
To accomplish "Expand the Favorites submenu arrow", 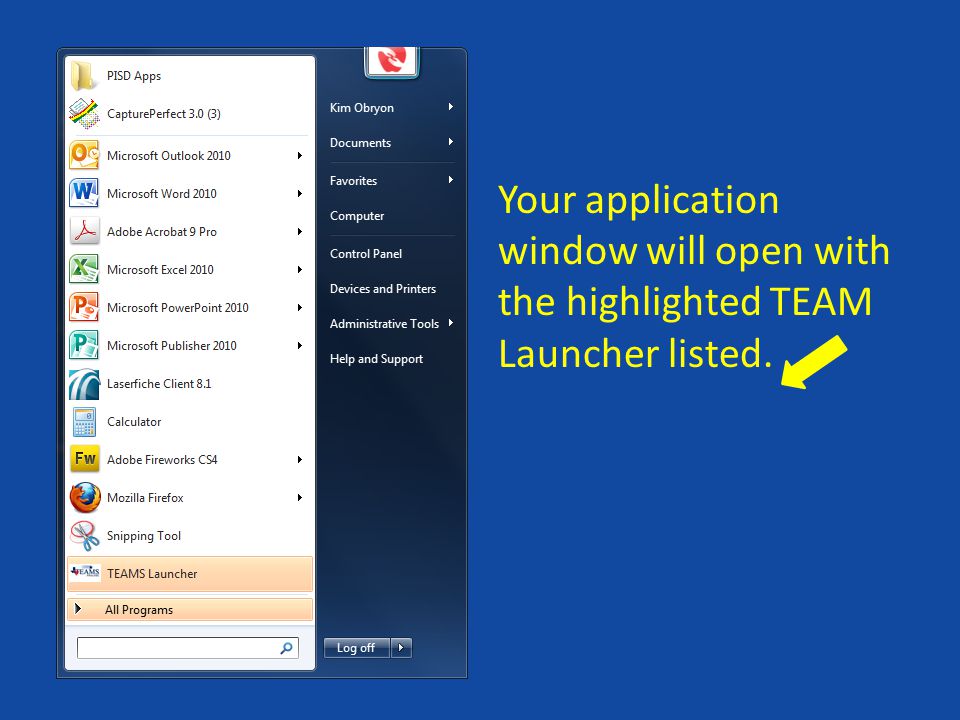I will pyautogui.click(x=451, y=179).
